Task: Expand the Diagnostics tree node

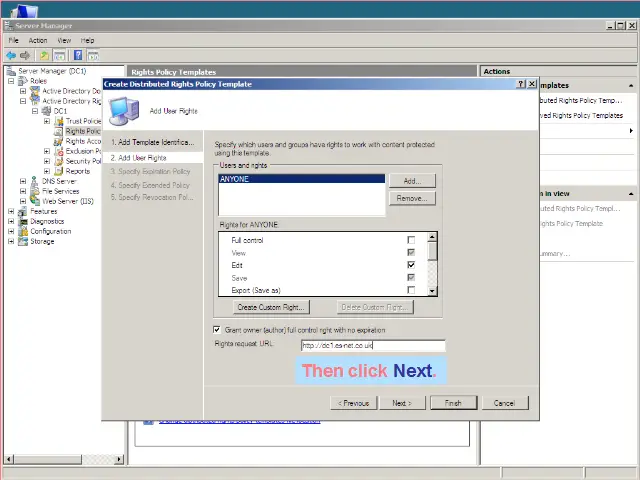Action: pos(11,221)
